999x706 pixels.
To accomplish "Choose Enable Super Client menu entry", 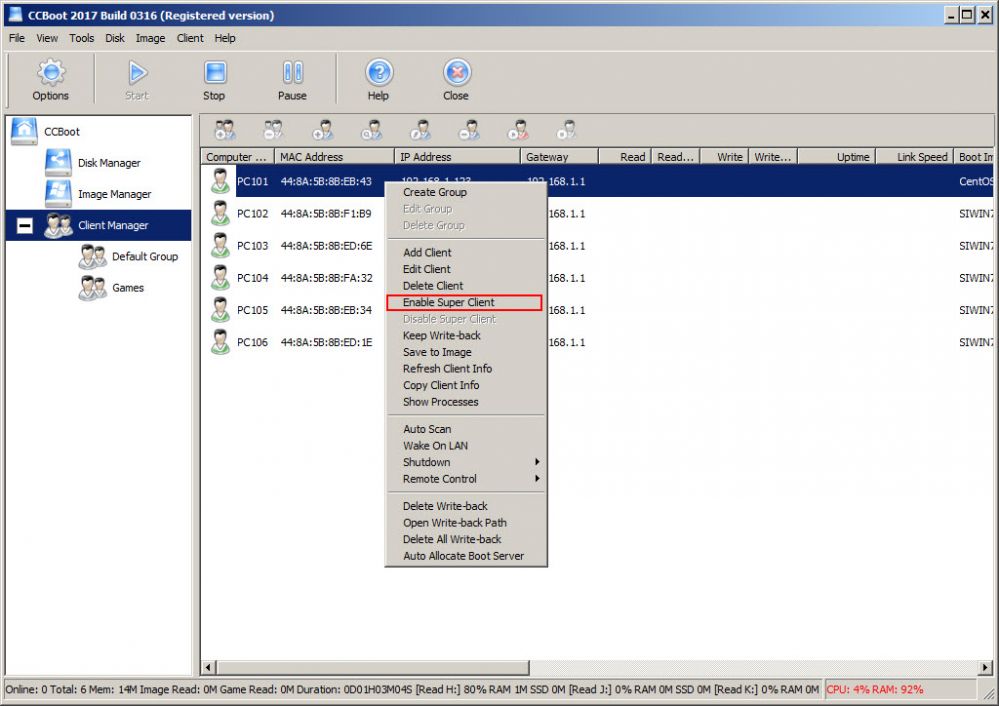I will [x=464, y=302].
